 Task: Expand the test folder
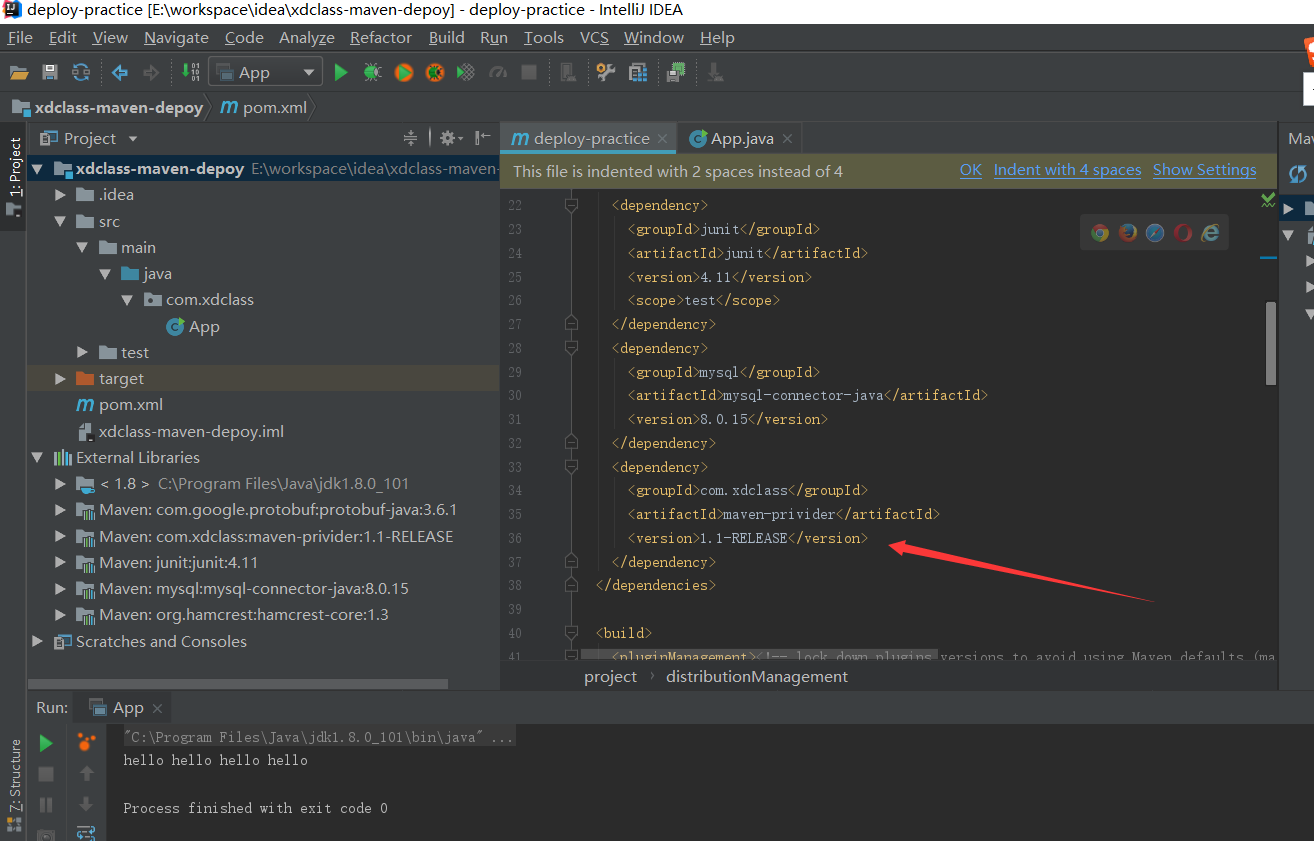pyautogui.click(x=83, y=352)
